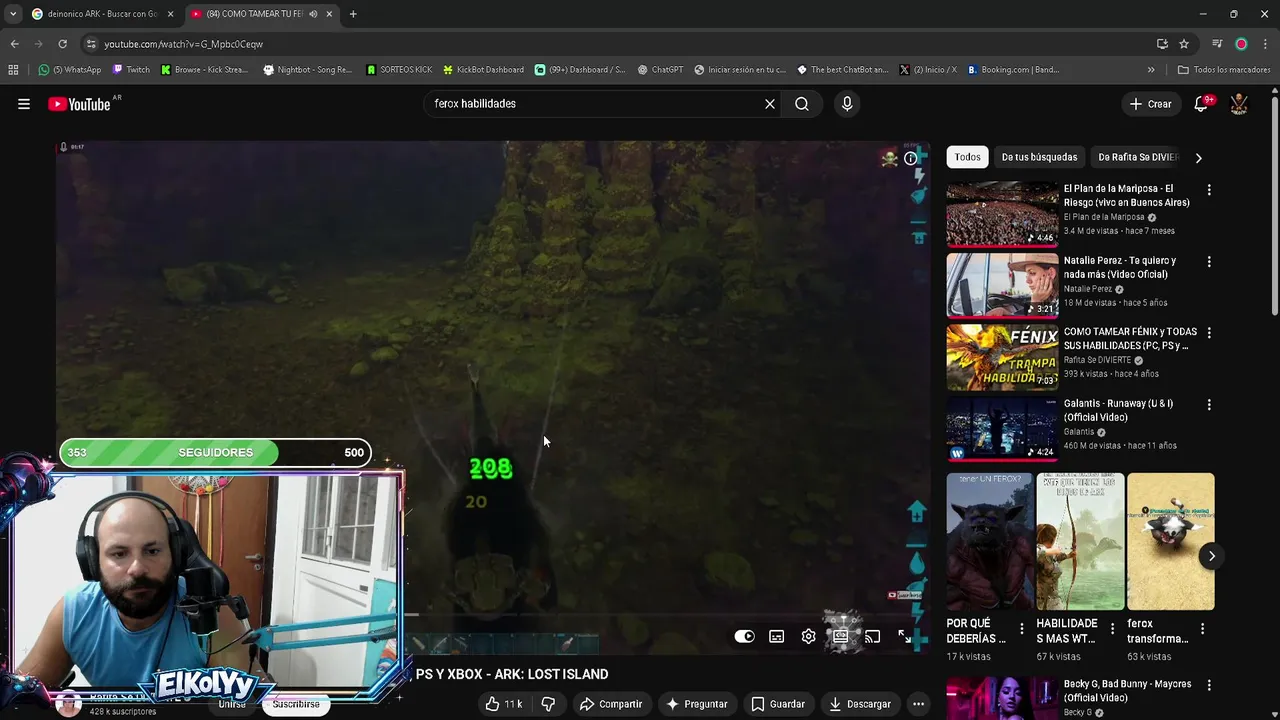
Task: Open the WhatsApp bookmark
Action: pos(70,70)
